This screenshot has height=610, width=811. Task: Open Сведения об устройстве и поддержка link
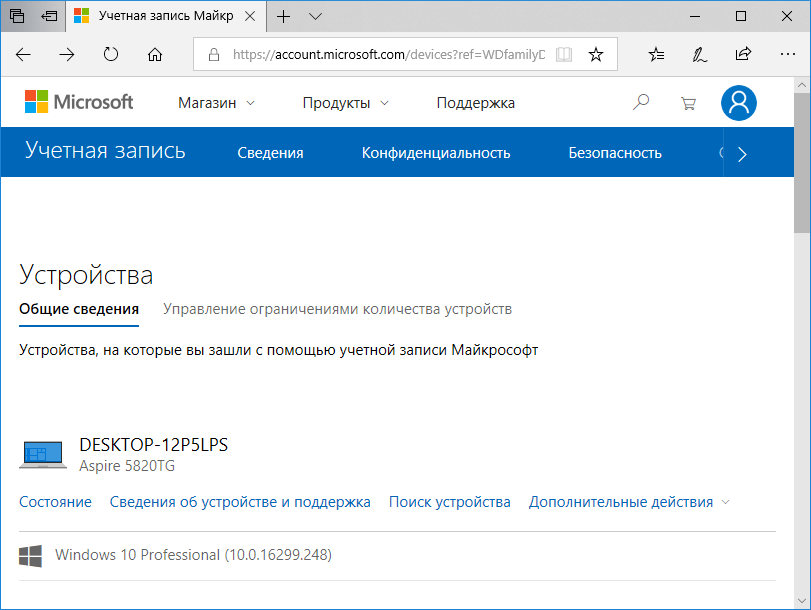[x=240, y=502]
